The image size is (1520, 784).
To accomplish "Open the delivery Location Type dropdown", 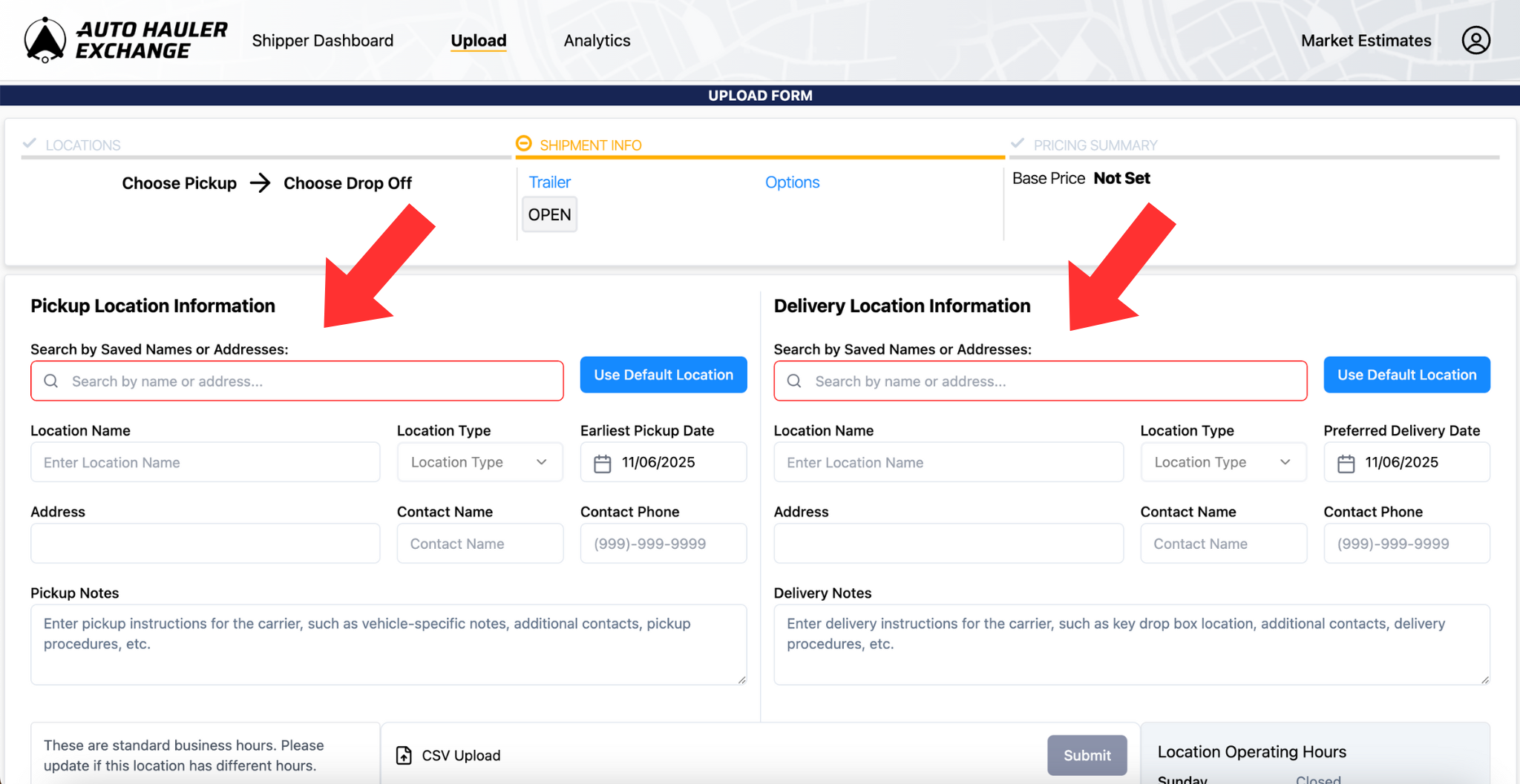I will tap(1223, 461).
